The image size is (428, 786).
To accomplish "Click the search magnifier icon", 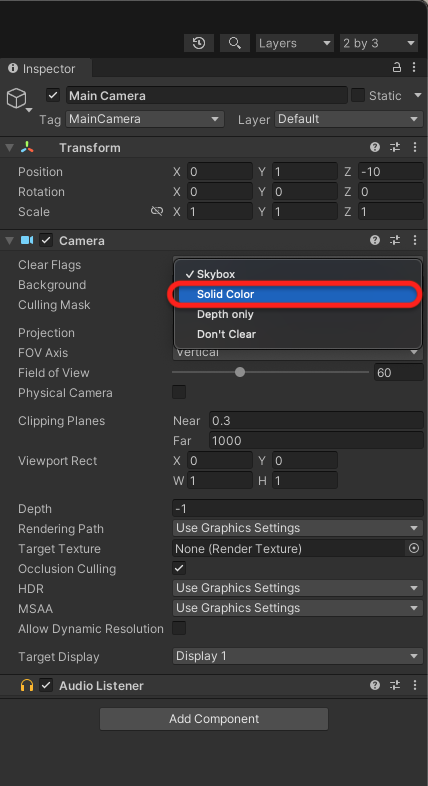I will 235,43.
